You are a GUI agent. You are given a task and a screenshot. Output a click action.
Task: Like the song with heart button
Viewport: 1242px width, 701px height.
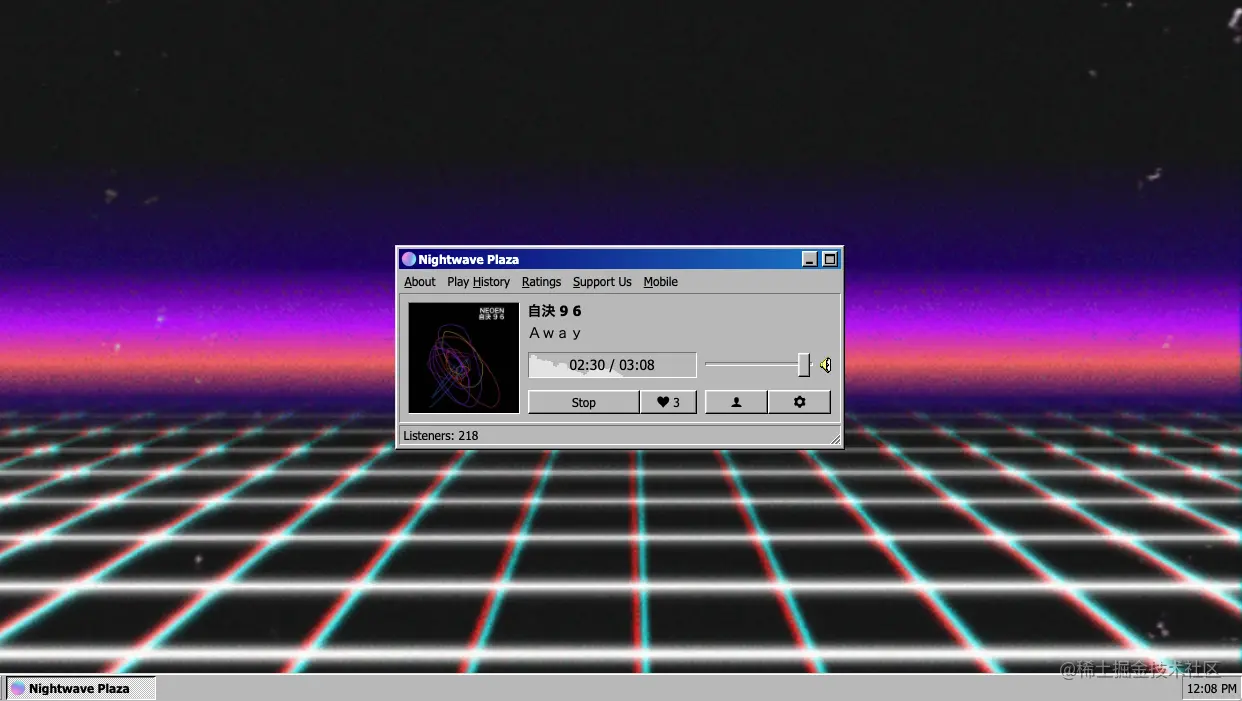668,402
